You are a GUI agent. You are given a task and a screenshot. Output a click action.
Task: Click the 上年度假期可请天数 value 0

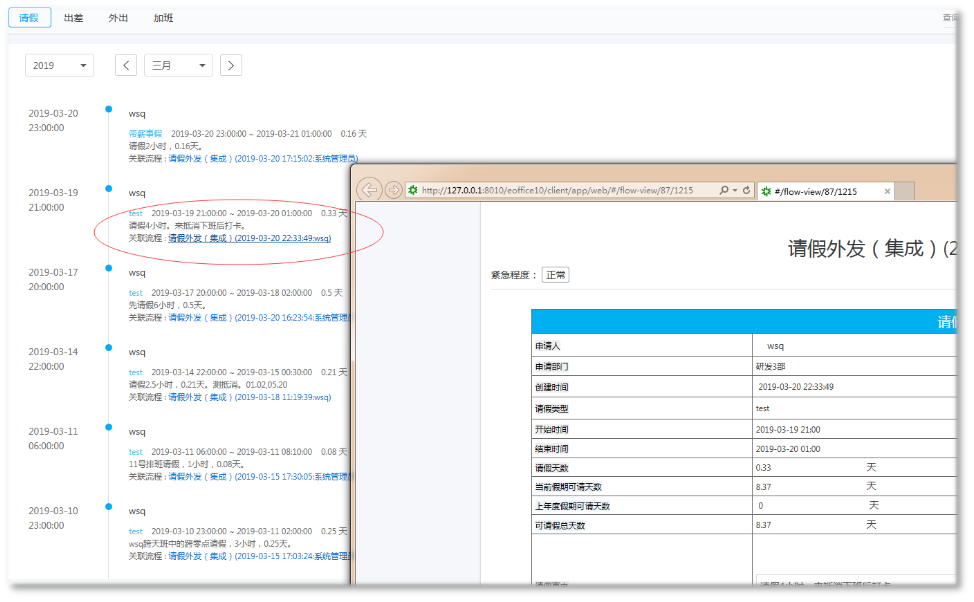pyautogui.click(x=760, y=506)
